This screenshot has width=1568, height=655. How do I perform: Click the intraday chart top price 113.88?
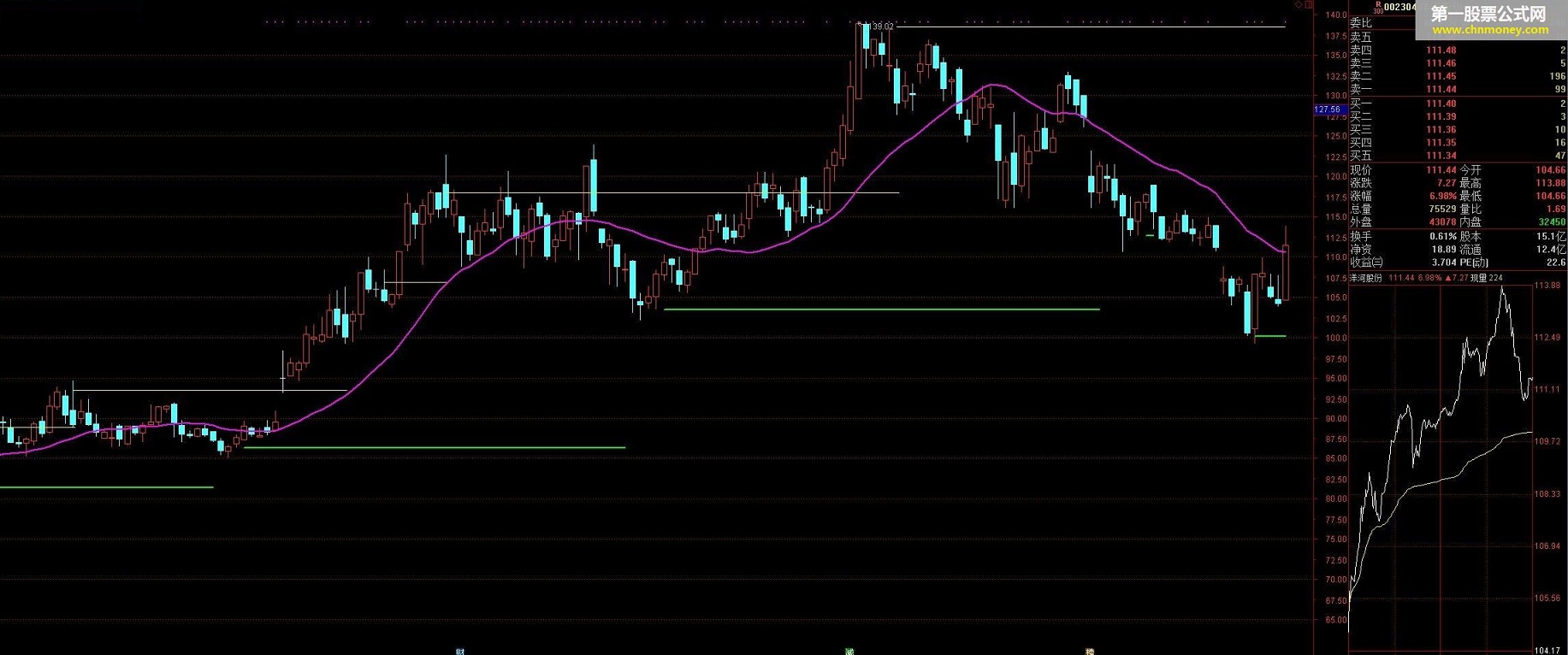click(x=1547, y=286)
